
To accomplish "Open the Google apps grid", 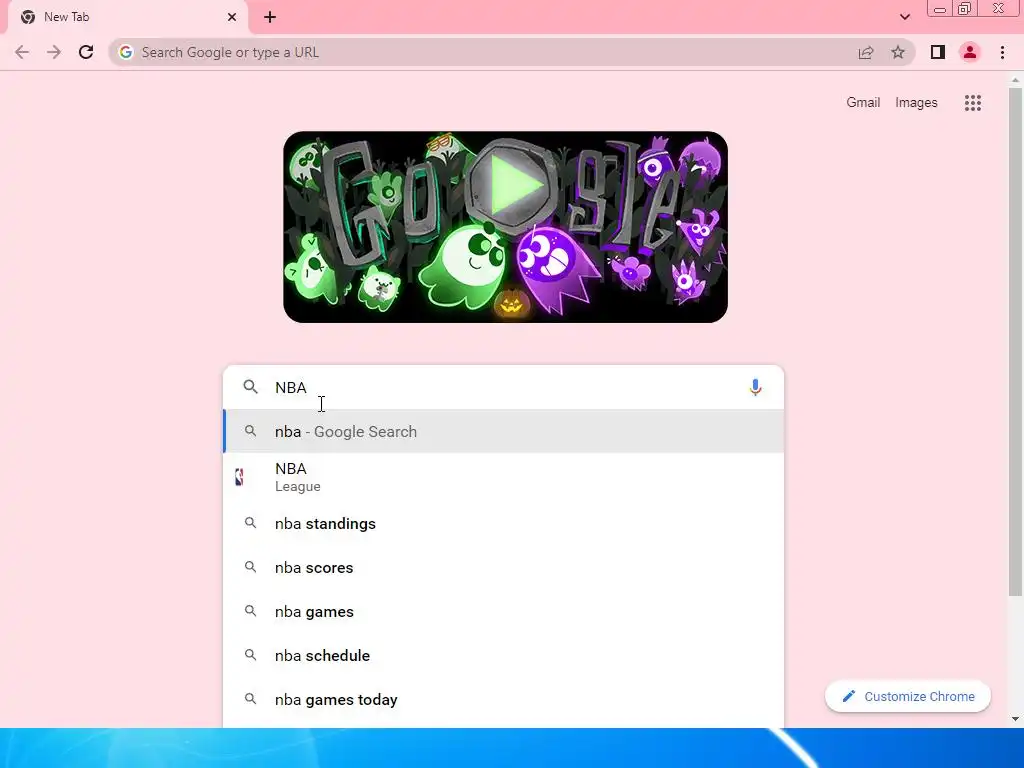I will 972,103.
